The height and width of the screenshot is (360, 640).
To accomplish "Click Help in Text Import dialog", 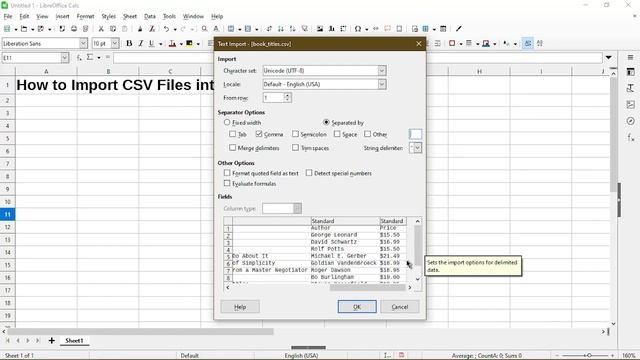I will pyautogui.click(x=240, y=307).
